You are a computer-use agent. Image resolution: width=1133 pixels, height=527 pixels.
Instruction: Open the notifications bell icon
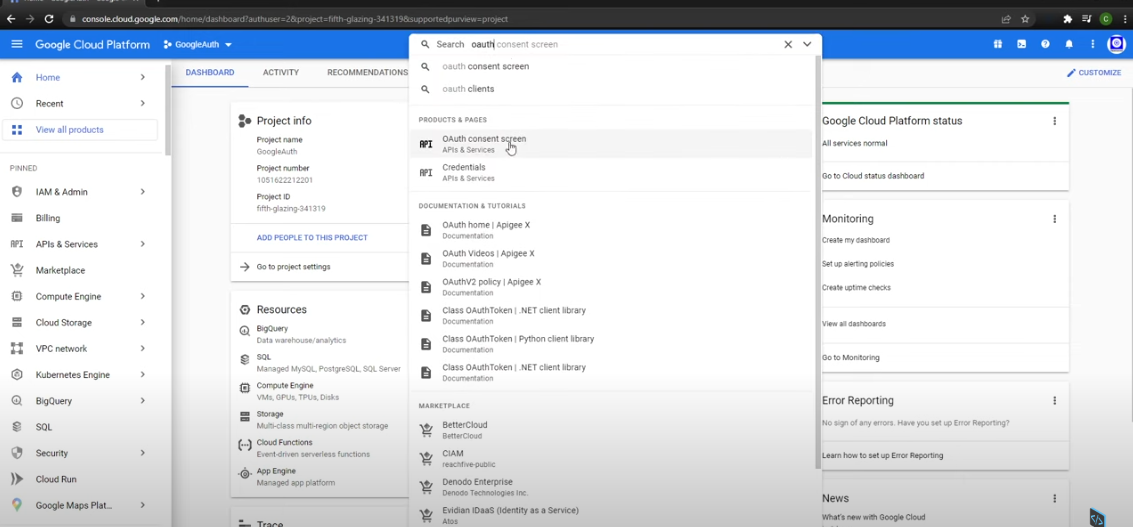click(x=1069, y=45)
